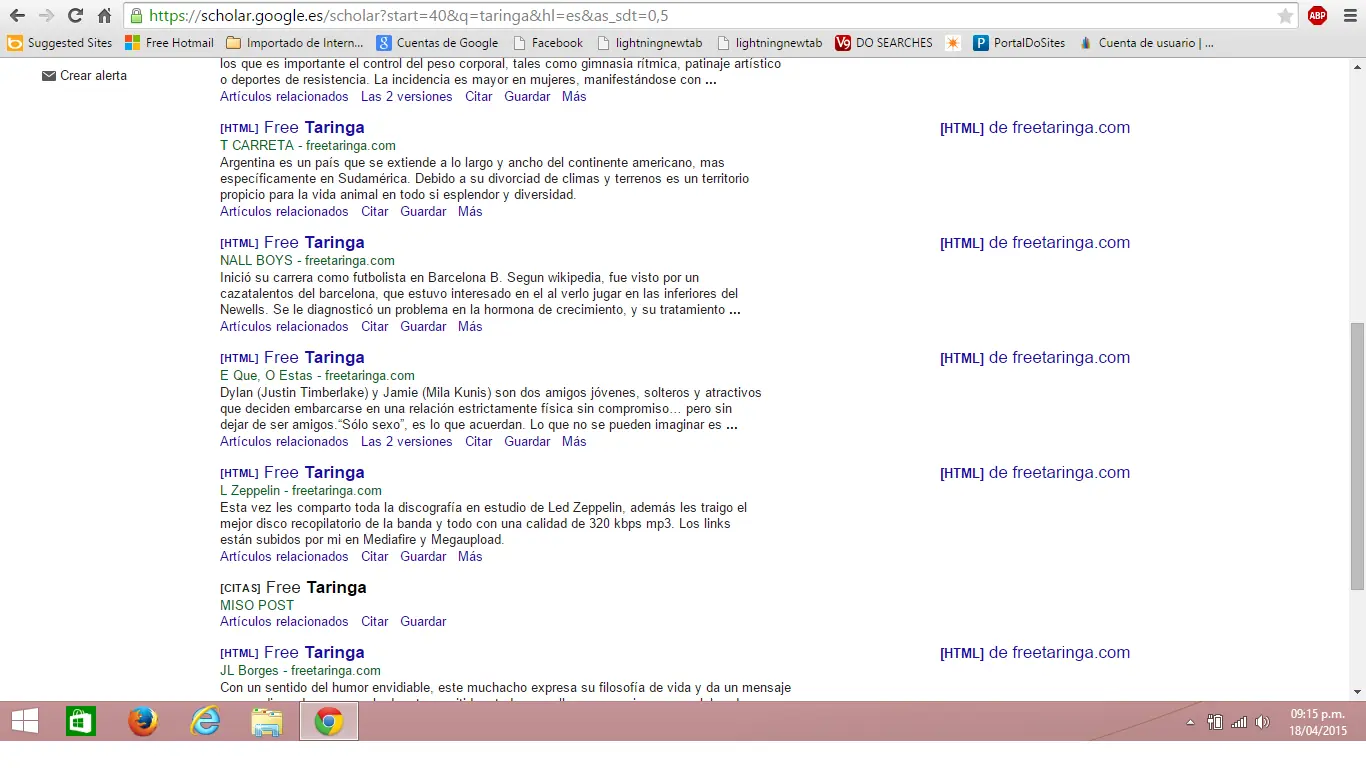Open the Free Hotmail bookmark
The width and height of the screenshot is (1366, 768).
tap(169, 43)
